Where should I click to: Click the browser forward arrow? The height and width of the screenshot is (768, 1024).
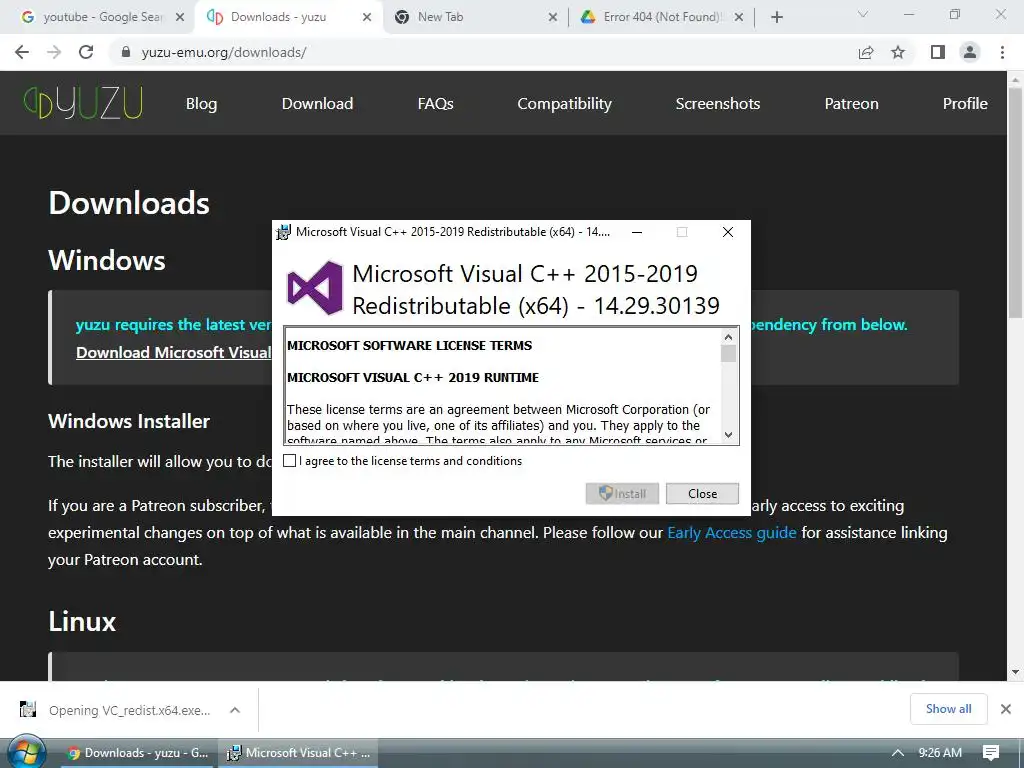[x=54, y=52]
